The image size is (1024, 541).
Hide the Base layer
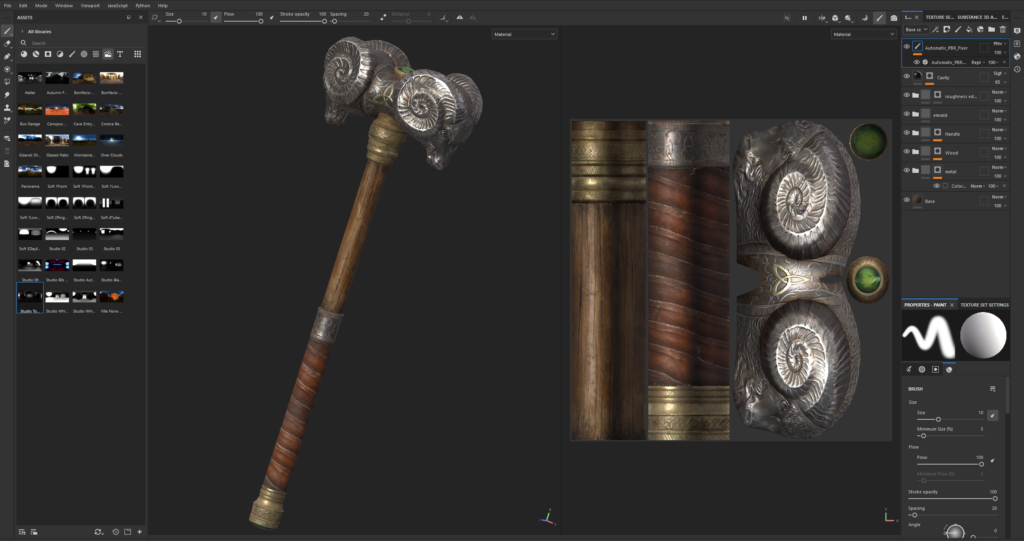click(907, 200)
